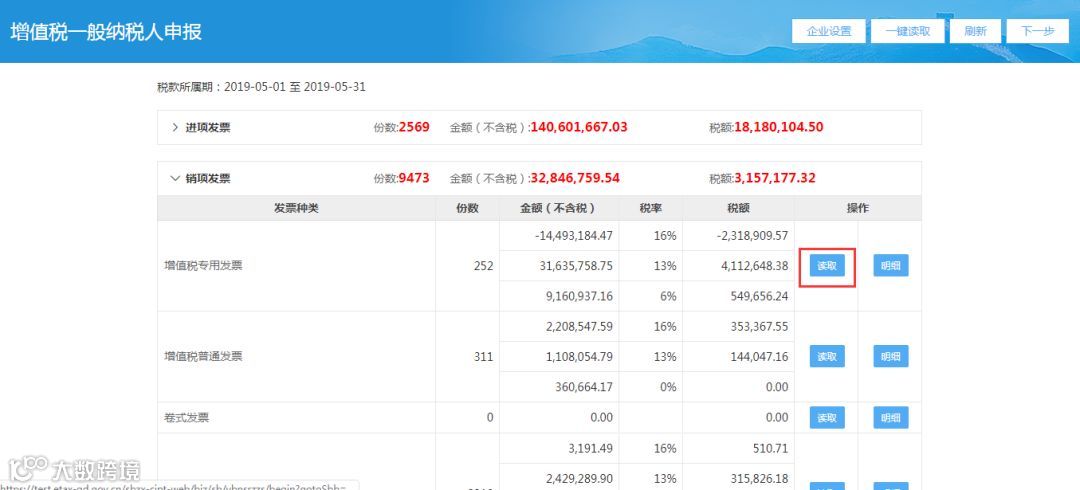
Task: Open 明细 for 增值税普通发票 row
Action: [x=891, y=356]
